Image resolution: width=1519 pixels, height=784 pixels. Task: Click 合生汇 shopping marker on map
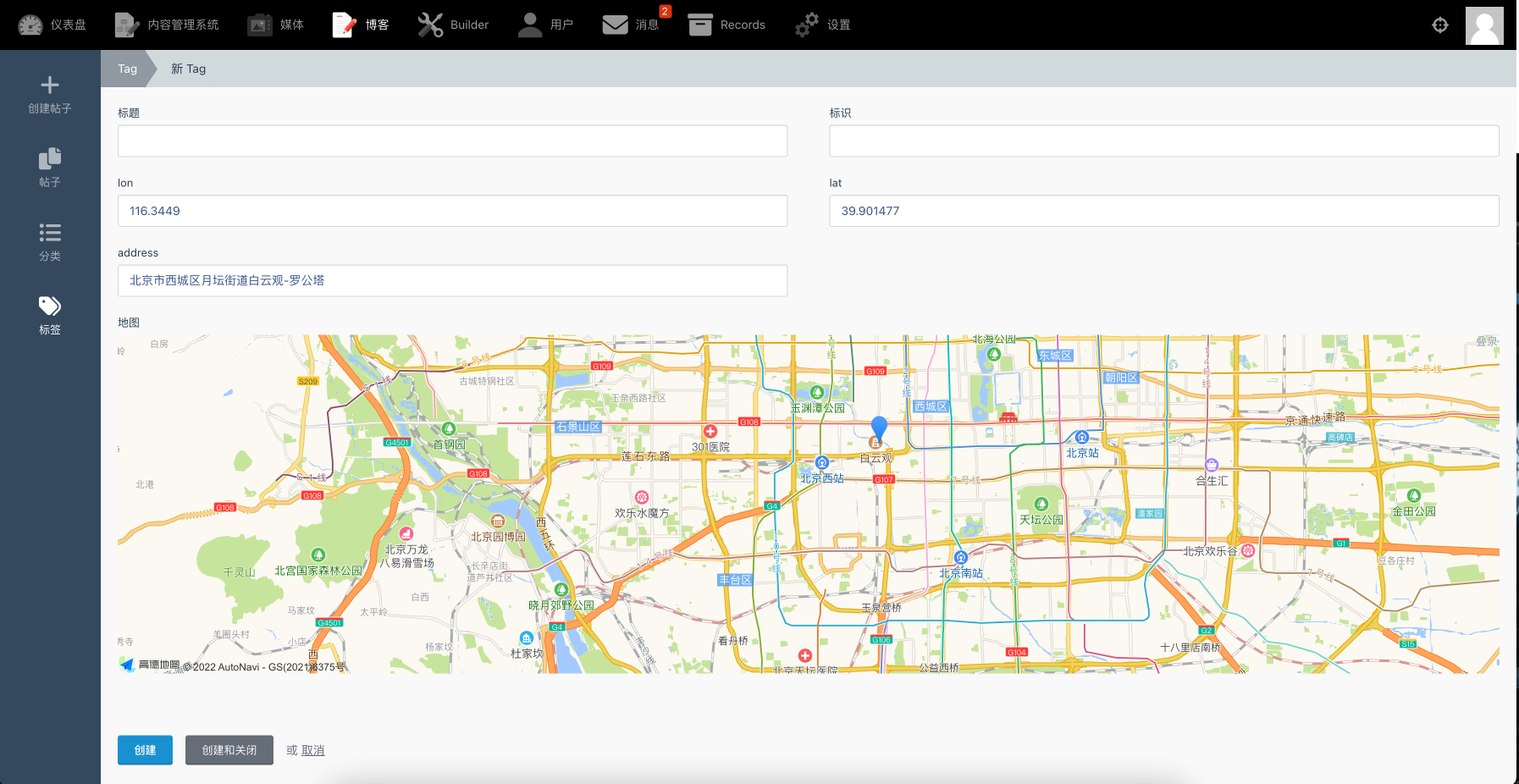point(1212,465)
